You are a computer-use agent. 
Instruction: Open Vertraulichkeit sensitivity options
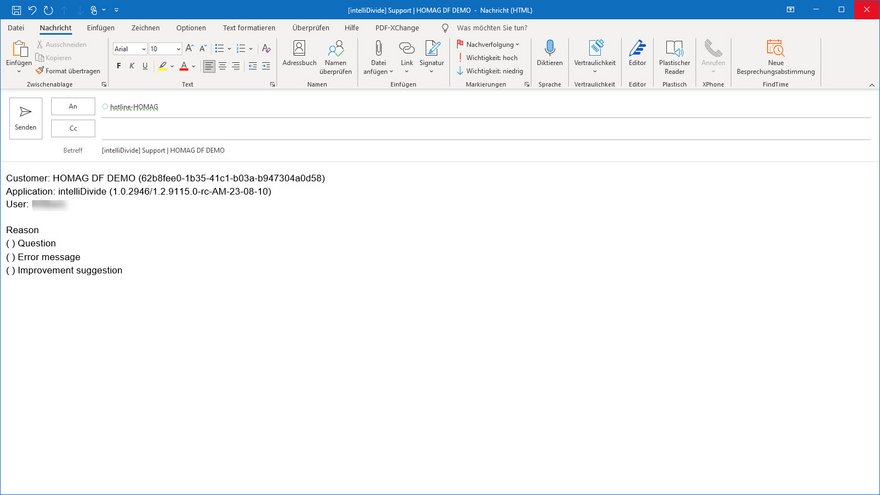pos(595,57)
